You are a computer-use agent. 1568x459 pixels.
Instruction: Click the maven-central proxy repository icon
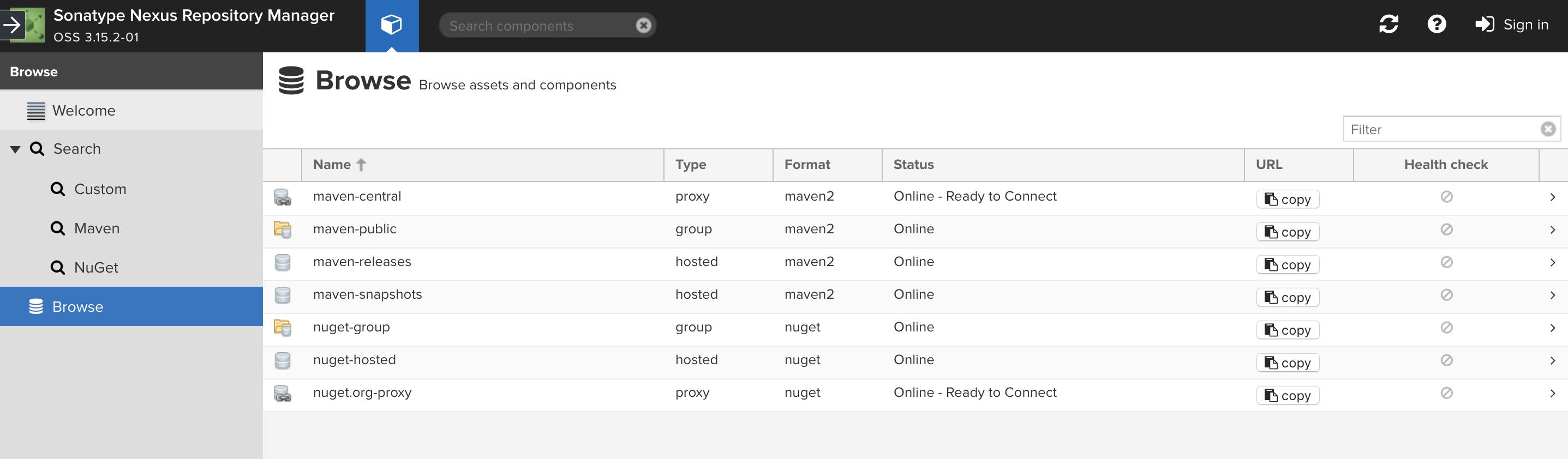(283, 197)
